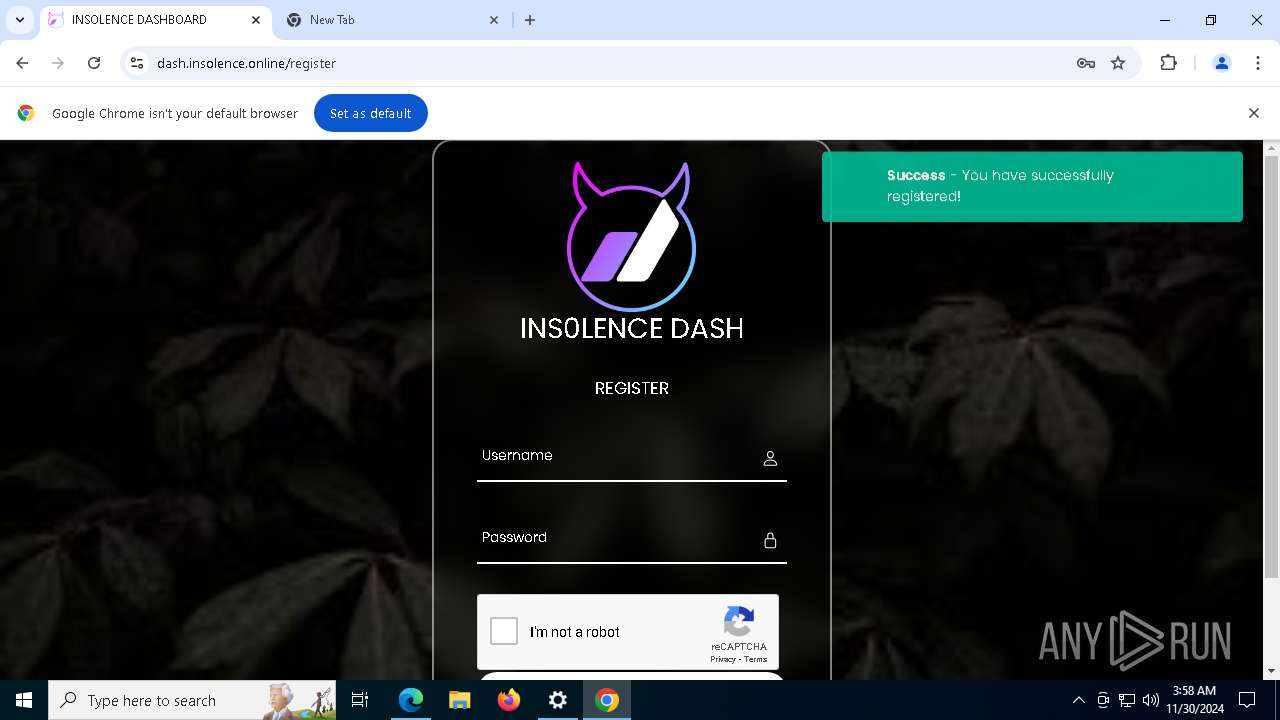The height and width of the screenshot is (720, 1280).
Task: Go back to previous page
Action: click(x=22, y=63)
